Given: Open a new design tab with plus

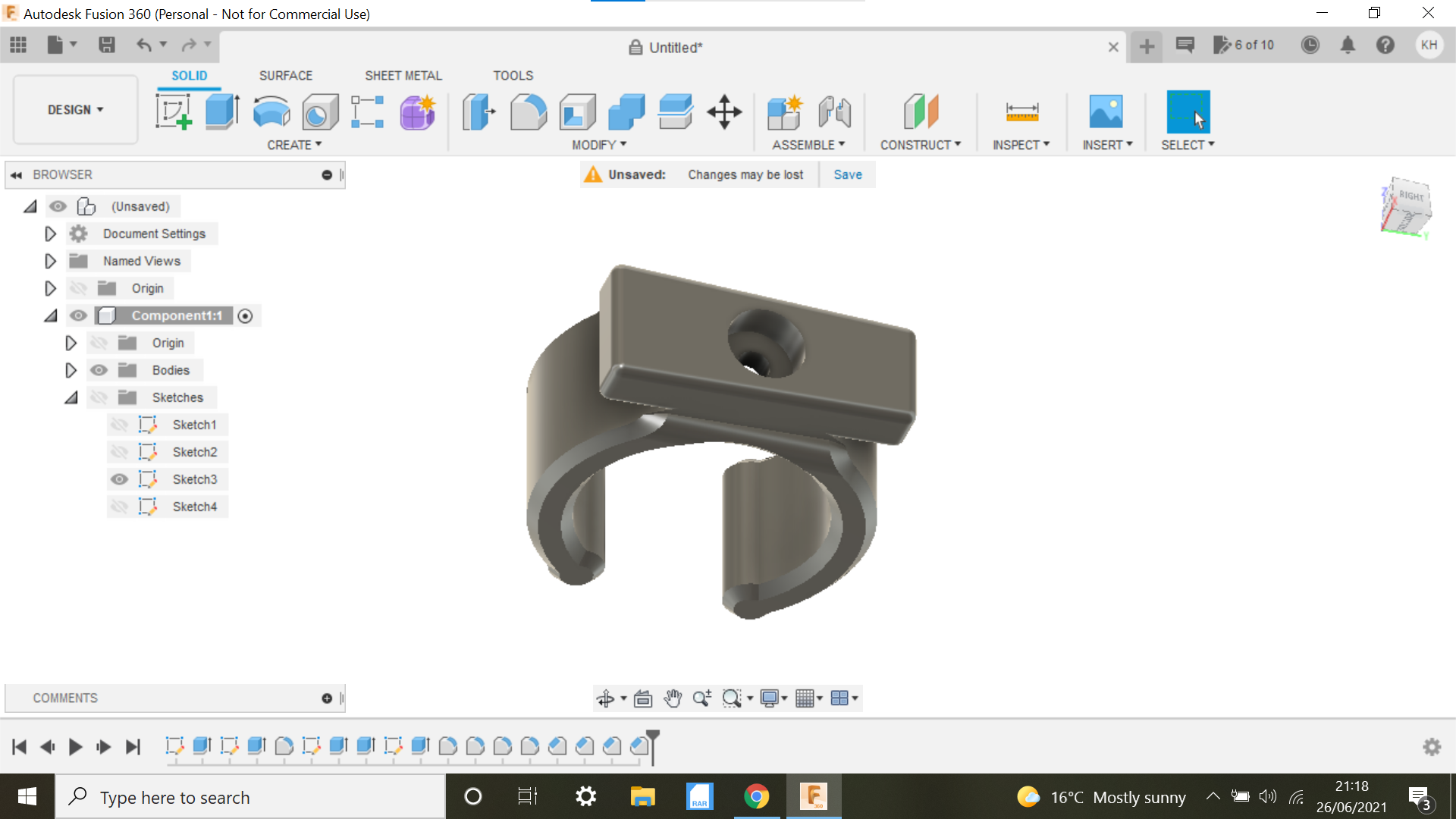Looking at the screenshot, I should (1147, 47).
